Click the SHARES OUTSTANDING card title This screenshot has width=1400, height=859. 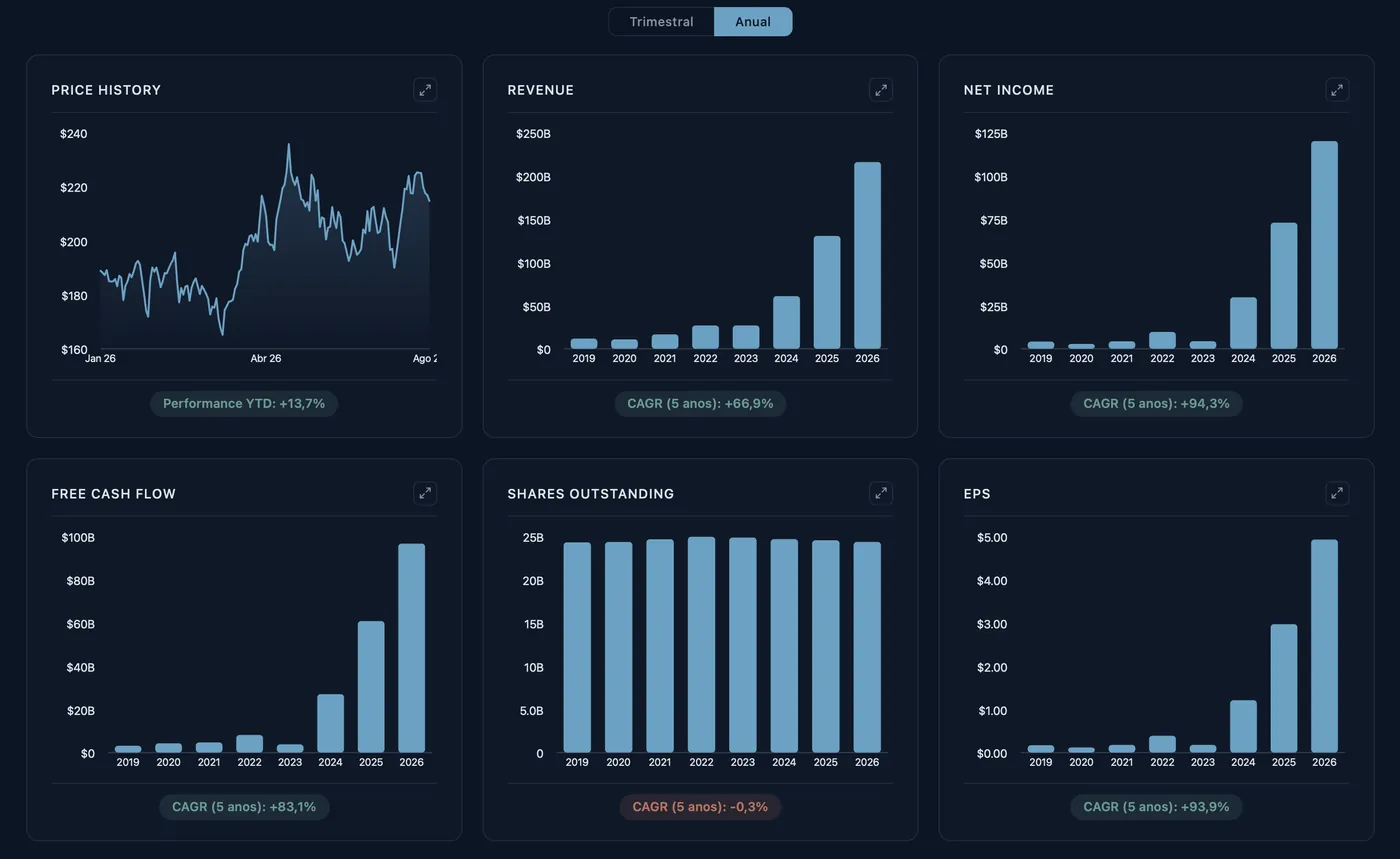point(590,494)
